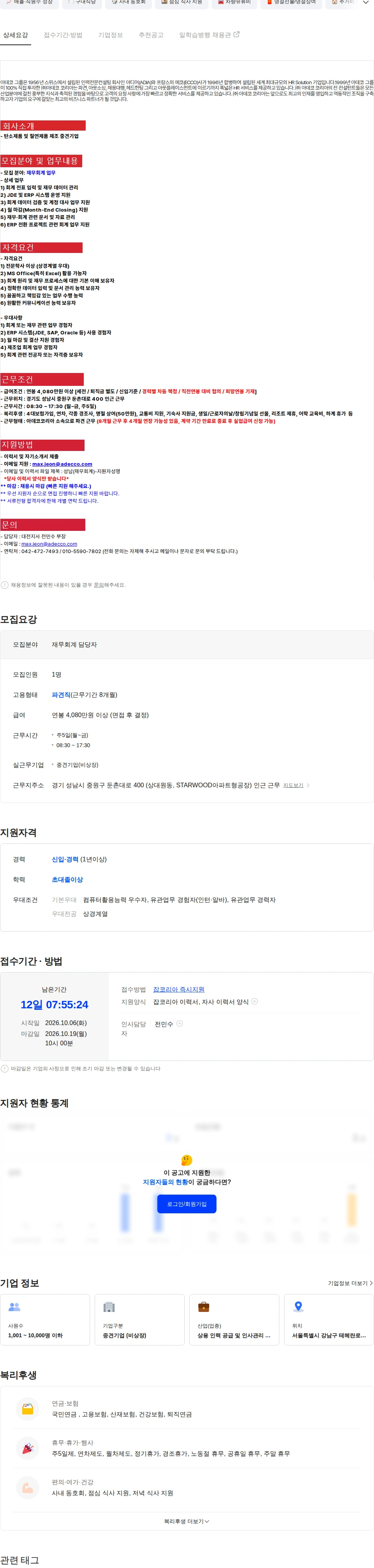The height and width of the screenshot is (1568, 374).
Task: Open the 지도보기 map link
Action: click(x=293, y=785)
